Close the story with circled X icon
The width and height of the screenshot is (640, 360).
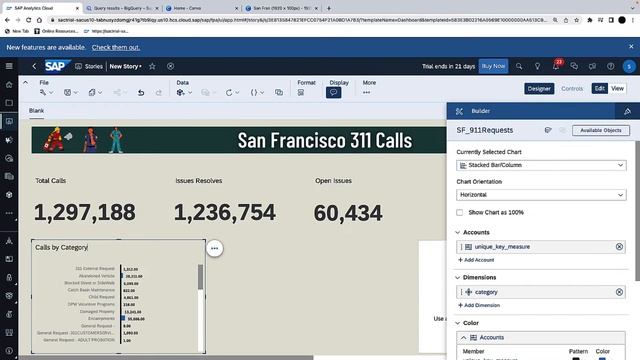tap(171, 66)
